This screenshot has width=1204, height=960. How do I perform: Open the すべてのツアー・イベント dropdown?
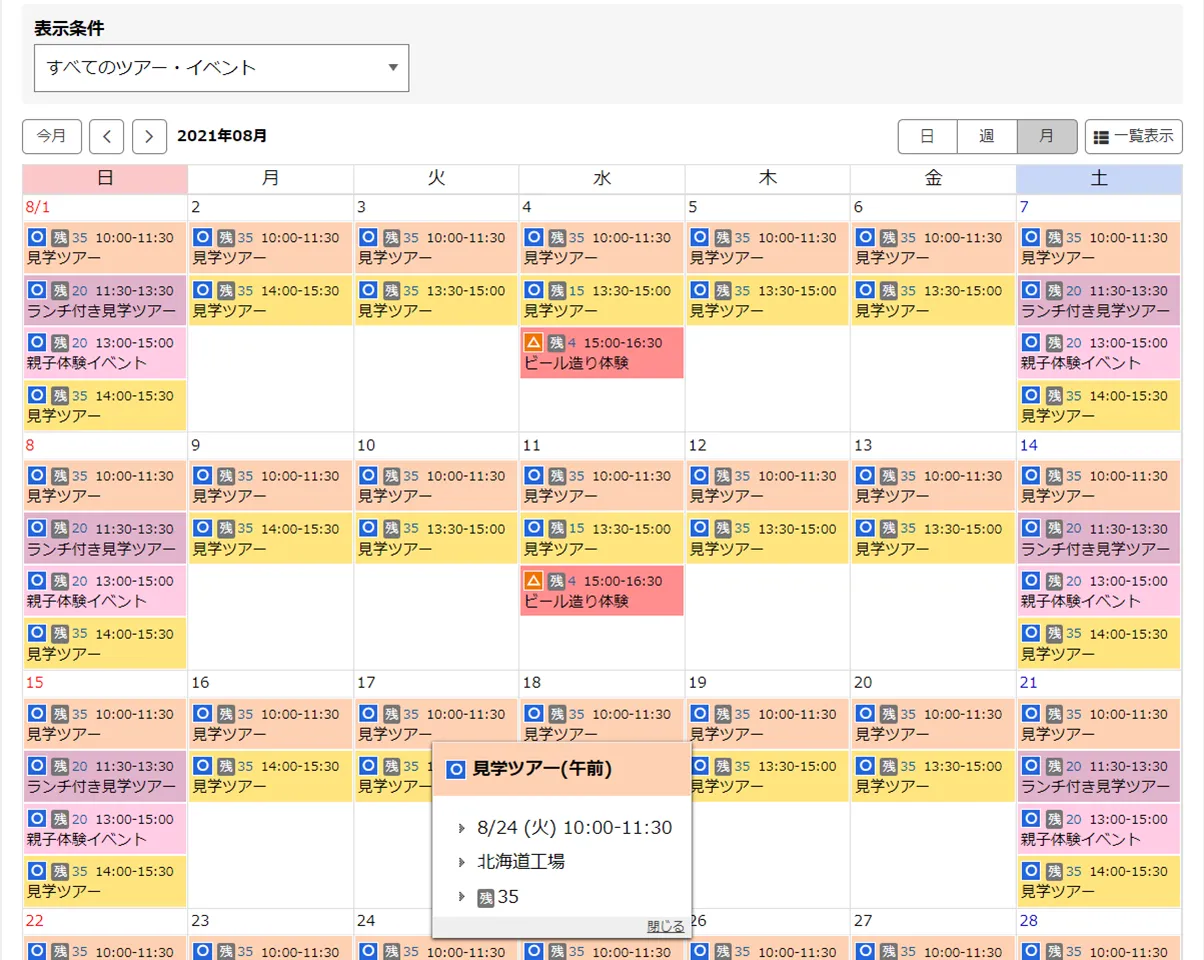(x=221, y=68)
